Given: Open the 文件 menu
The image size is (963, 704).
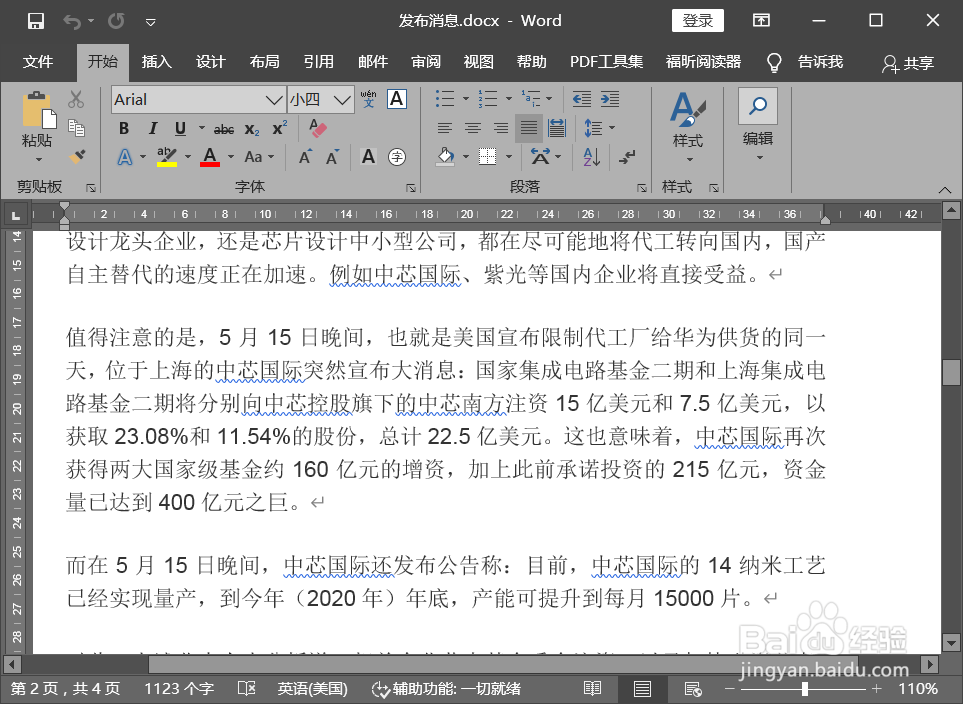Looking at the screenshot, I should [x=37, y=62].
